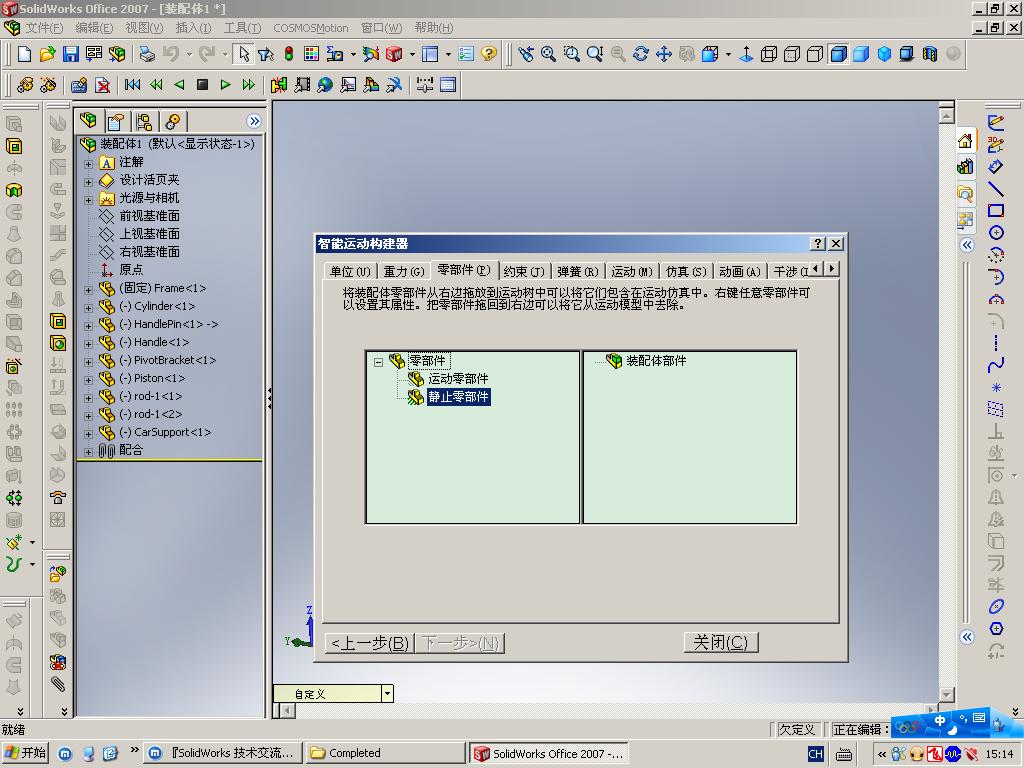Viewport: 1024px width, 768px height.
Task: Open the 开始 Start menu button
Action: pyautogui.click(x=26, y=753)
